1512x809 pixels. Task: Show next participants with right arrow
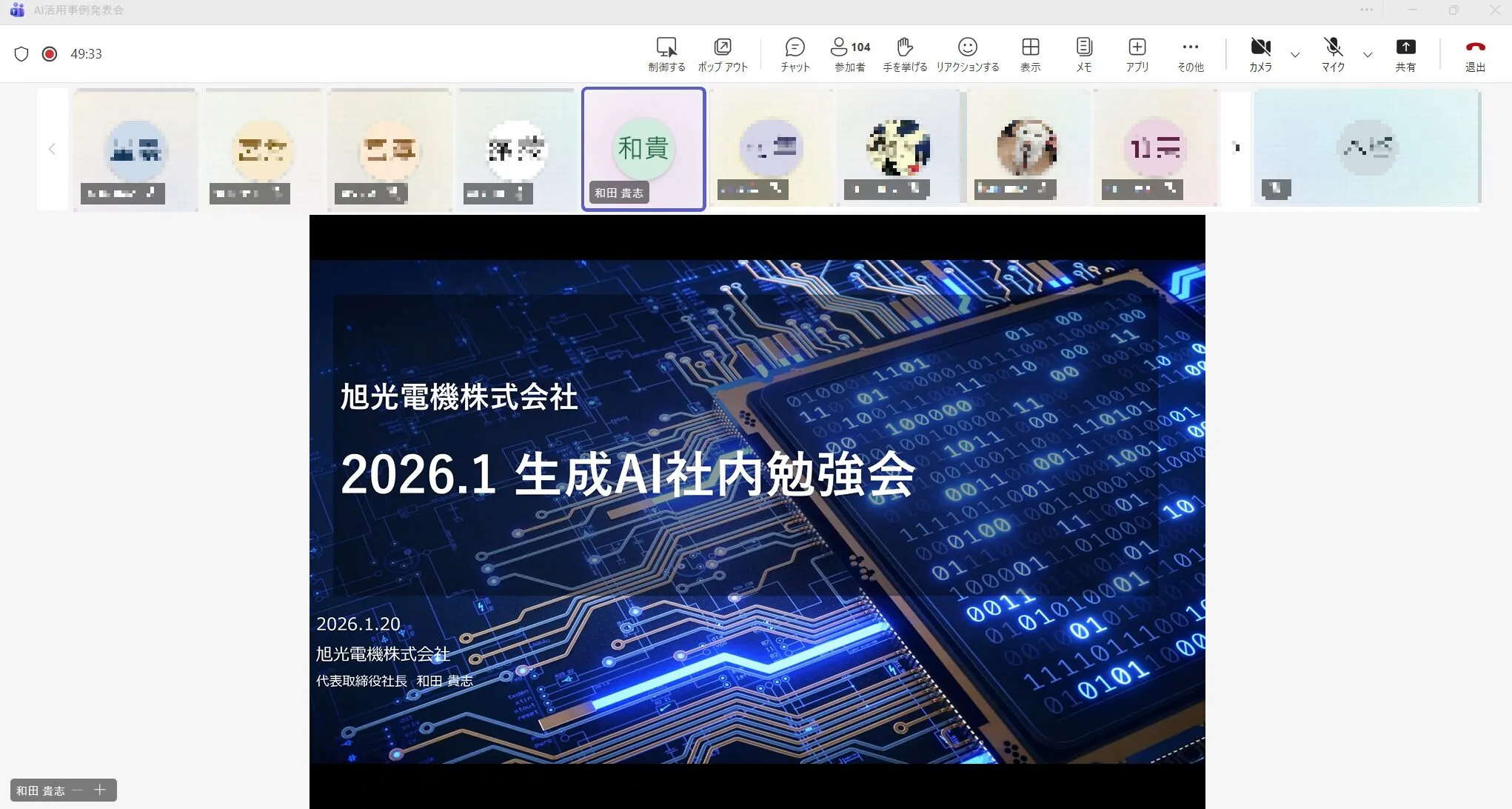[1236, 147]
